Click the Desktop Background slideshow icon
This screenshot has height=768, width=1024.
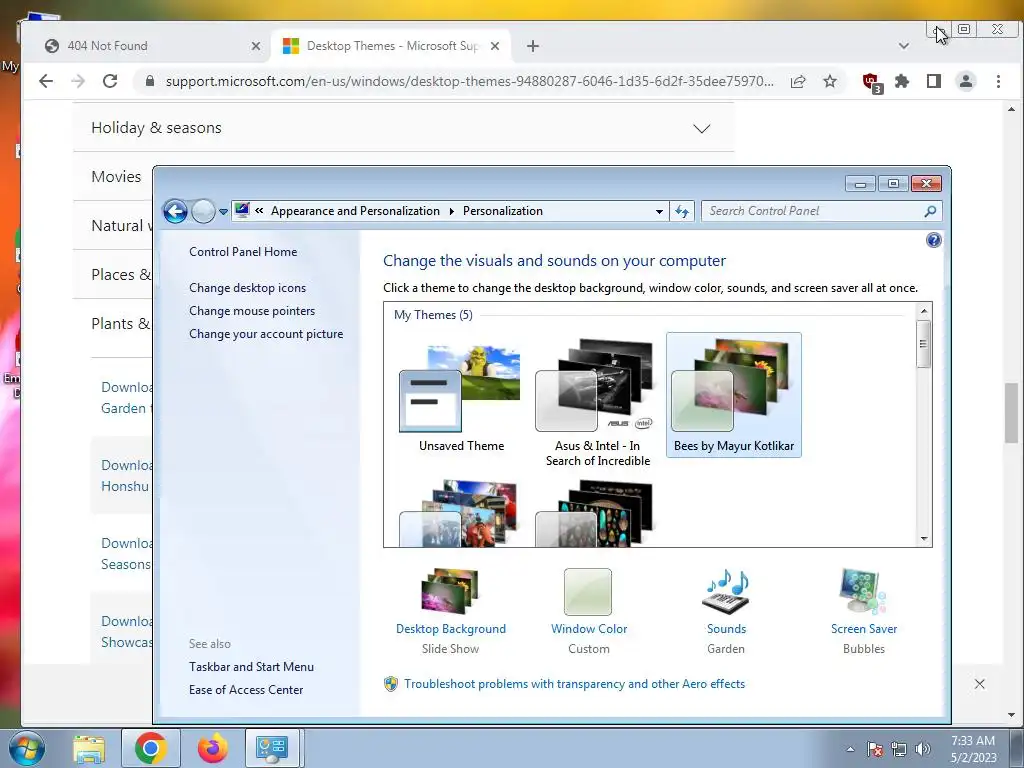[x=450, y=591]
